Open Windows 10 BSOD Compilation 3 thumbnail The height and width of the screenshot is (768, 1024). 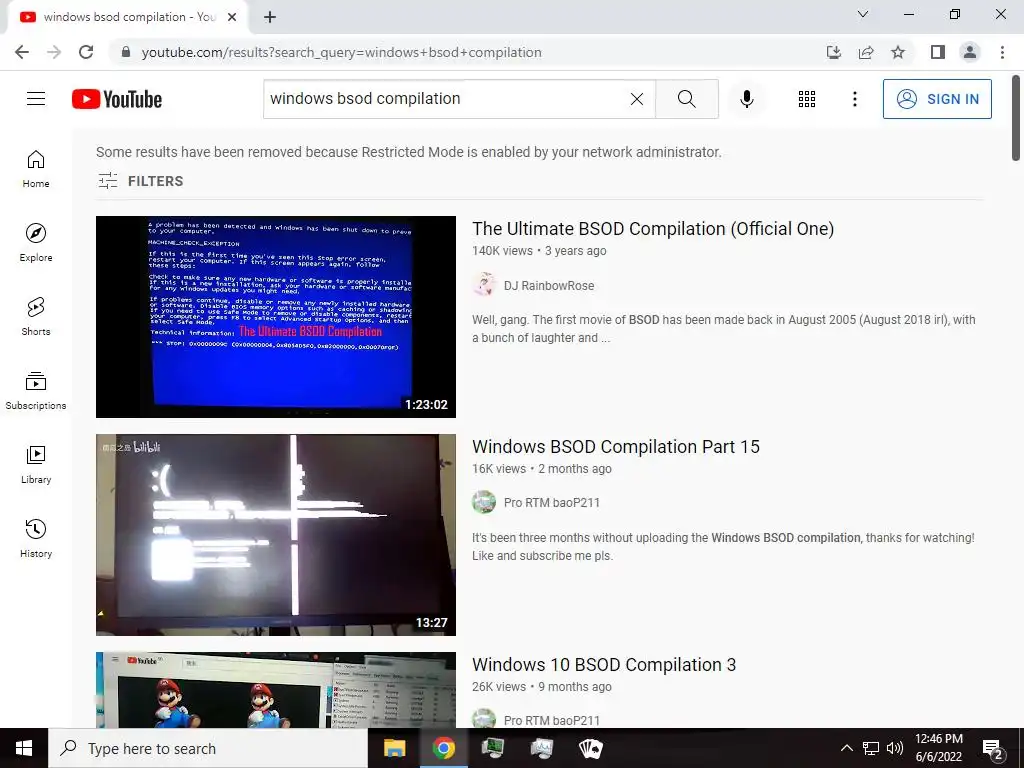(276, 690)
